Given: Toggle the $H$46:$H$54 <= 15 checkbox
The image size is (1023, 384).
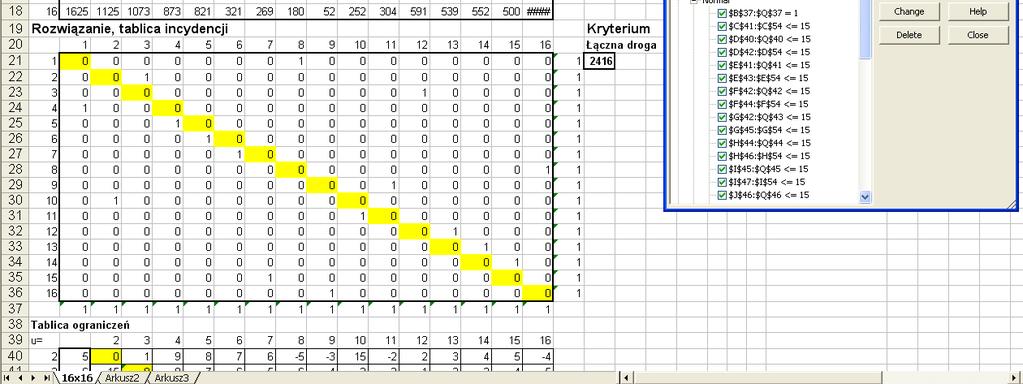Looking at the screenshot, I should (x=722, y=156).
